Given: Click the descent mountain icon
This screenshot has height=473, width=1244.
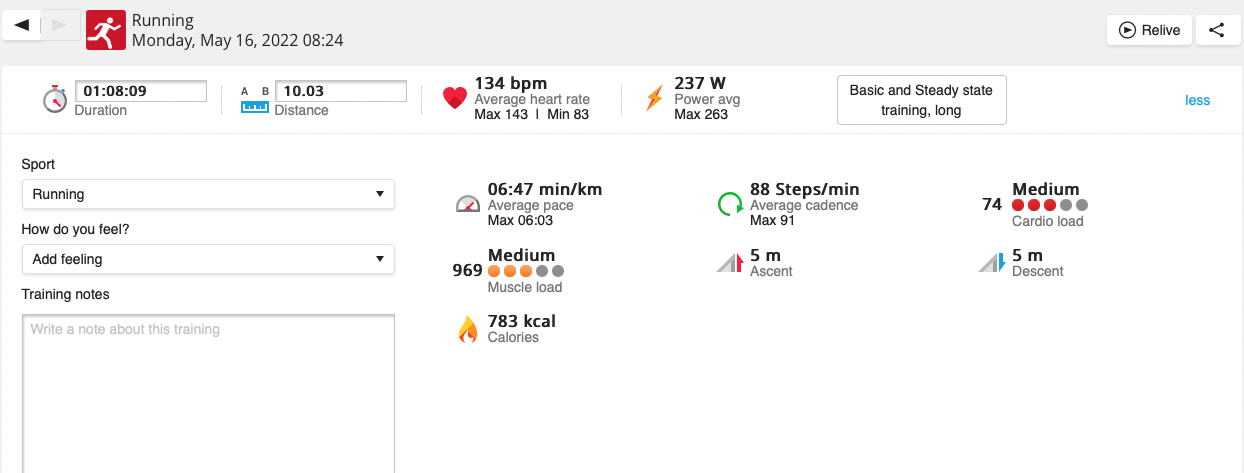Looking at the screenshot, I should pos(991,263).
